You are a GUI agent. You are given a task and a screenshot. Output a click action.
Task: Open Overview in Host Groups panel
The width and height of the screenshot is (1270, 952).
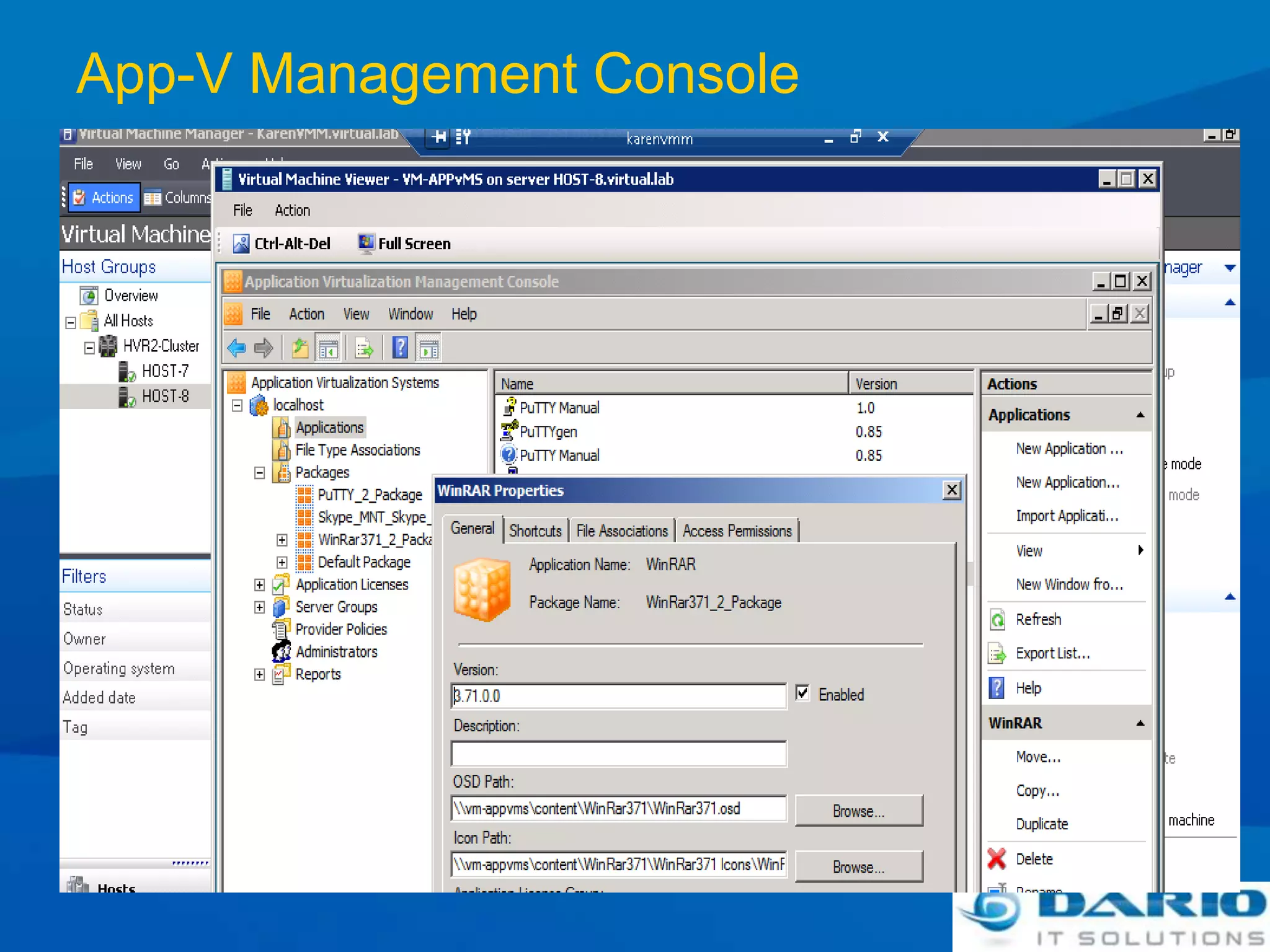pyautogui.click(x=131, y=296)
